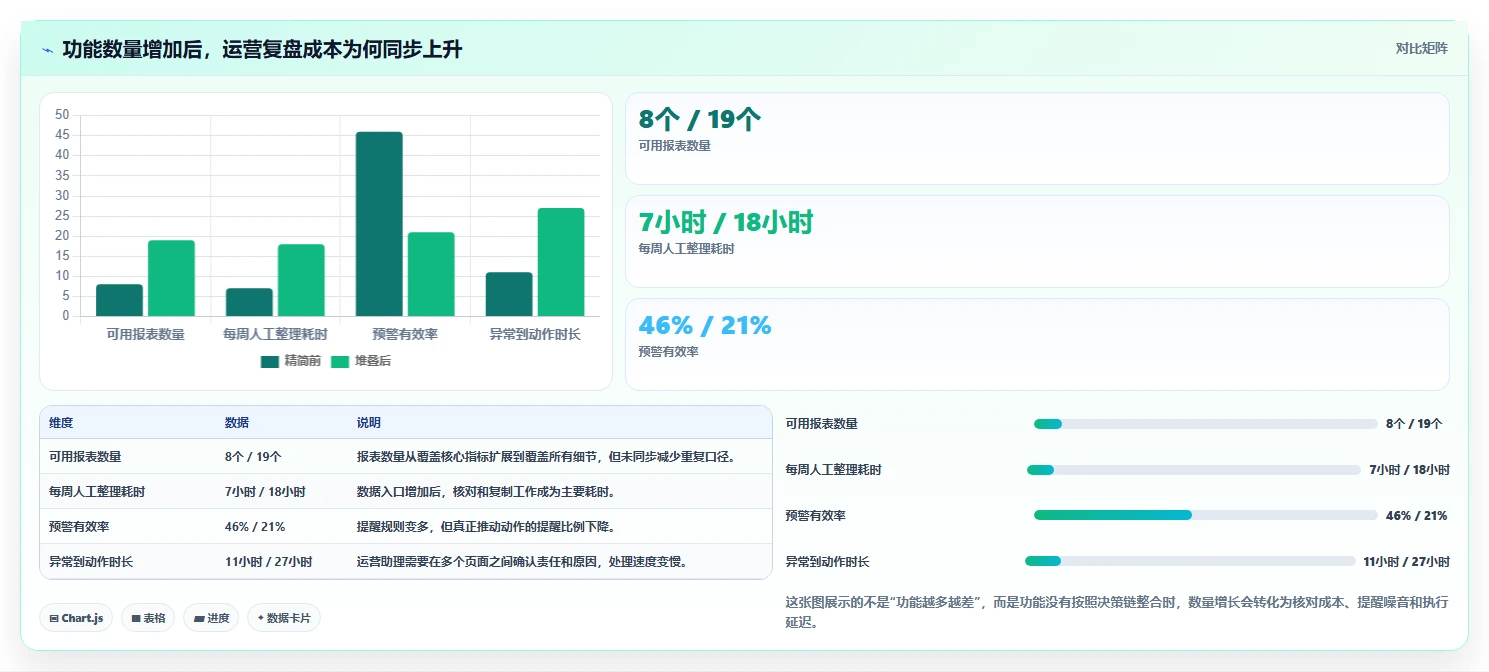Click the lightning icon before the title
Image resolution: width=1489 pixels, height=672 pixels.
47,50
